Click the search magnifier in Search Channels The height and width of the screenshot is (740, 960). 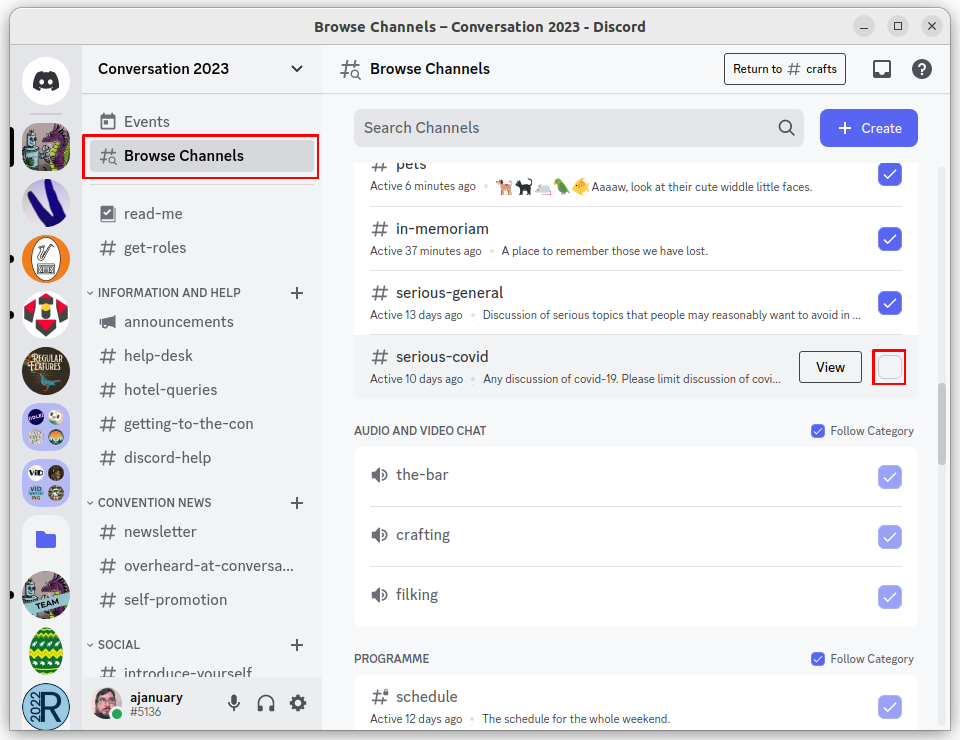point(787,128)
